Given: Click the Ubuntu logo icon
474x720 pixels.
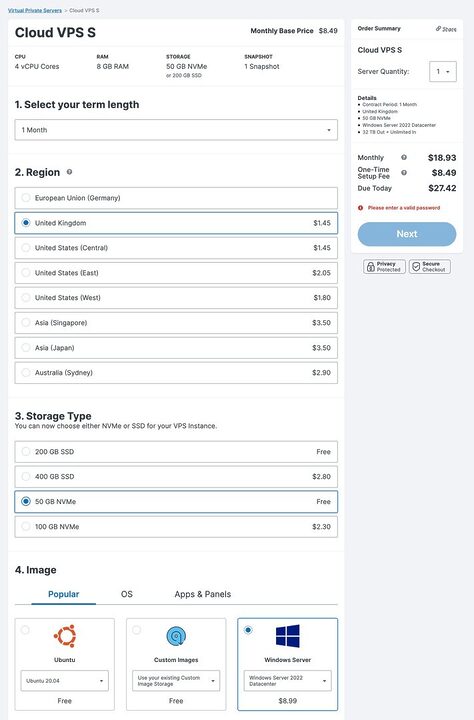Looking at the screenshot, I should pyautogui.click(x=65, y=636).
